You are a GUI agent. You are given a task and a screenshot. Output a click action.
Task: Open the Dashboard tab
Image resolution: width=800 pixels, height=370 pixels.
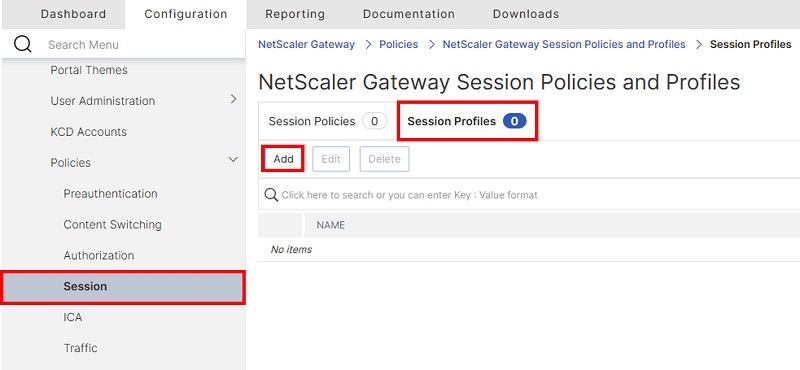[73, 14]
